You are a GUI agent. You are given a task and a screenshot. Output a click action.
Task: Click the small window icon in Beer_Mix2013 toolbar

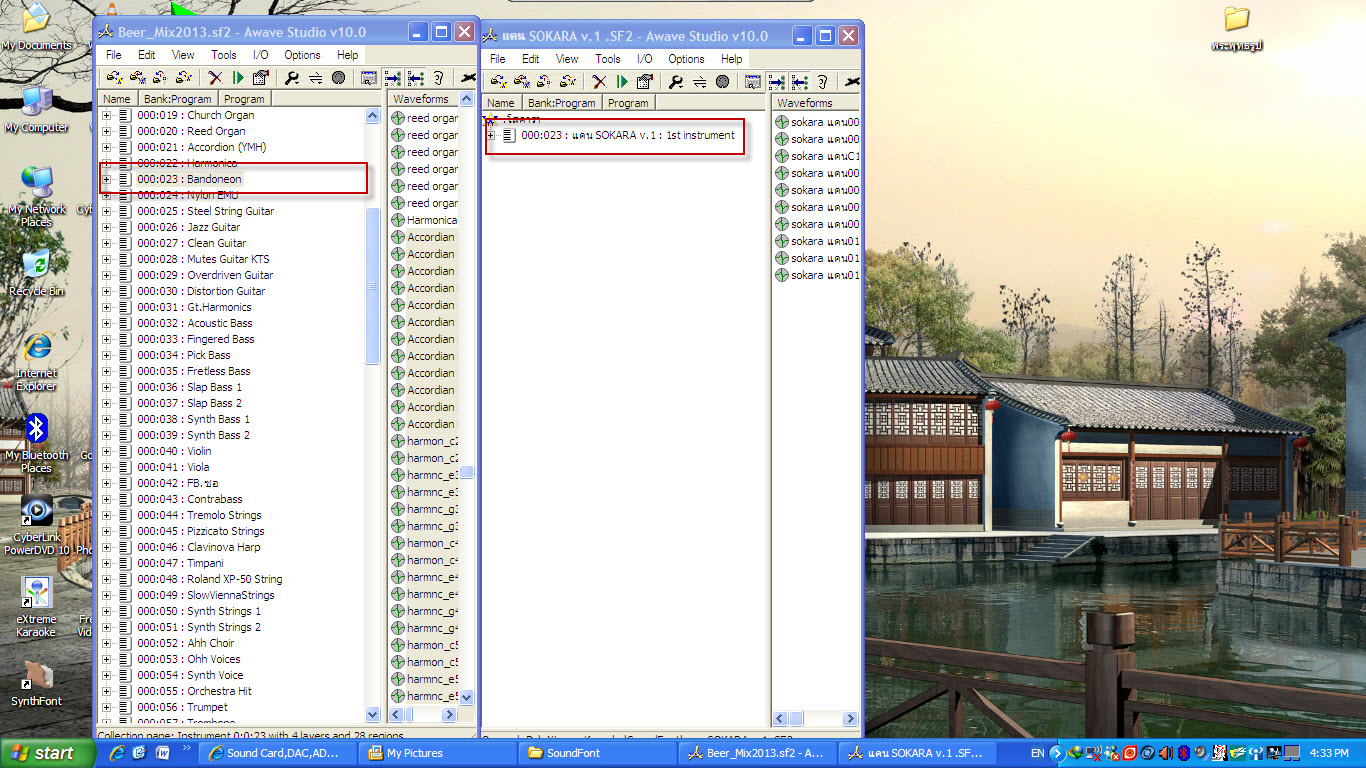point(368,77)
